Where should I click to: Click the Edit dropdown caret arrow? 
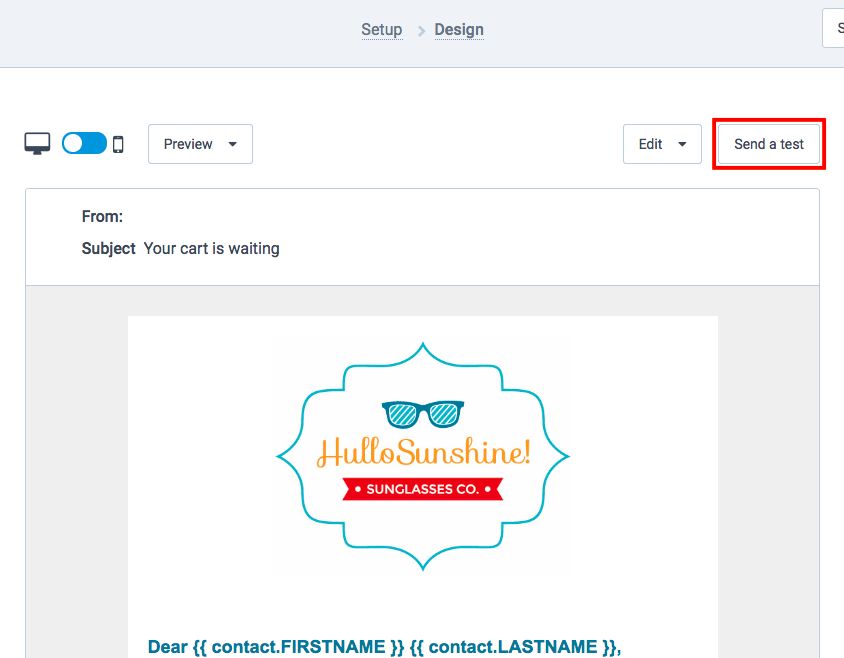tap(682, 144)
